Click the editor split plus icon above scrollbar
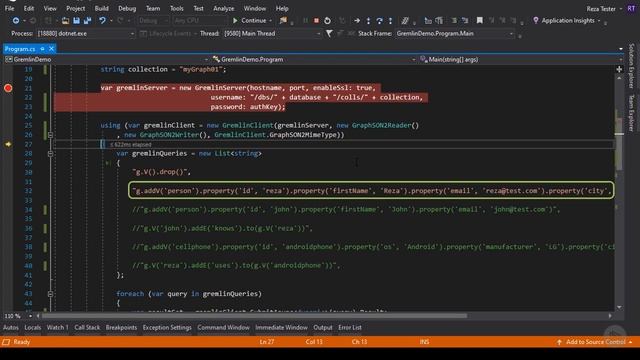Screen dimensions: 640x360 619,69
